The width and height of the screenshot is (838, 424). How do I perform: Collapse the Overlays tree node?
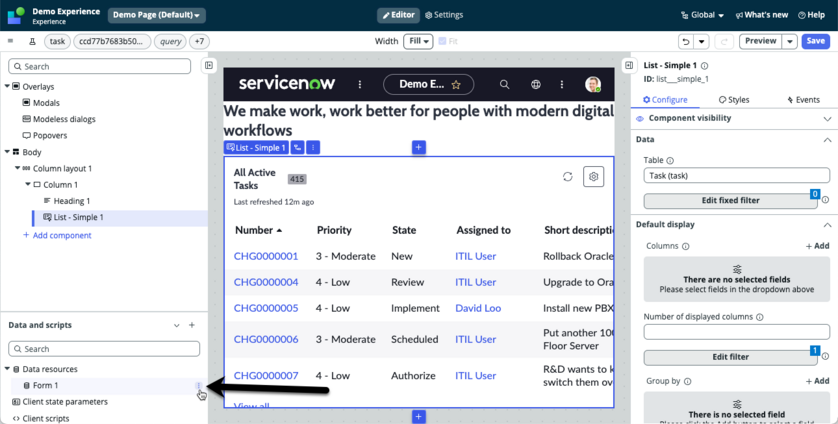pyautogui.click(x=7, y=86)
